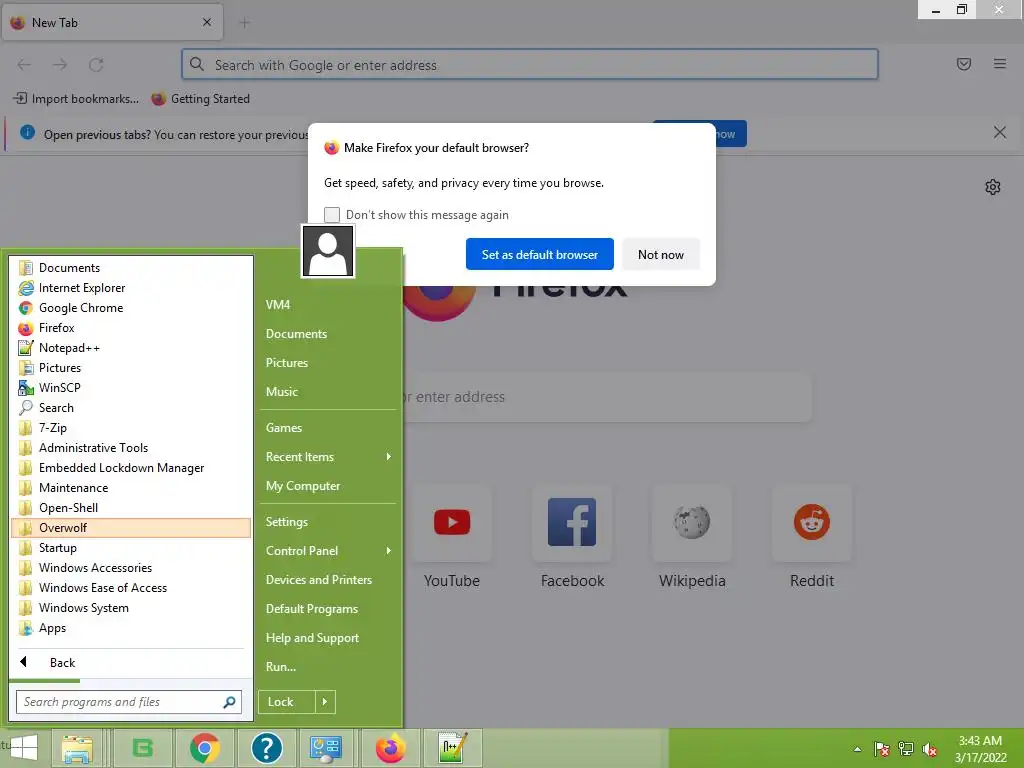
Task: Open the Help question mark taskbar icon
Action: (x=266, y=748)
